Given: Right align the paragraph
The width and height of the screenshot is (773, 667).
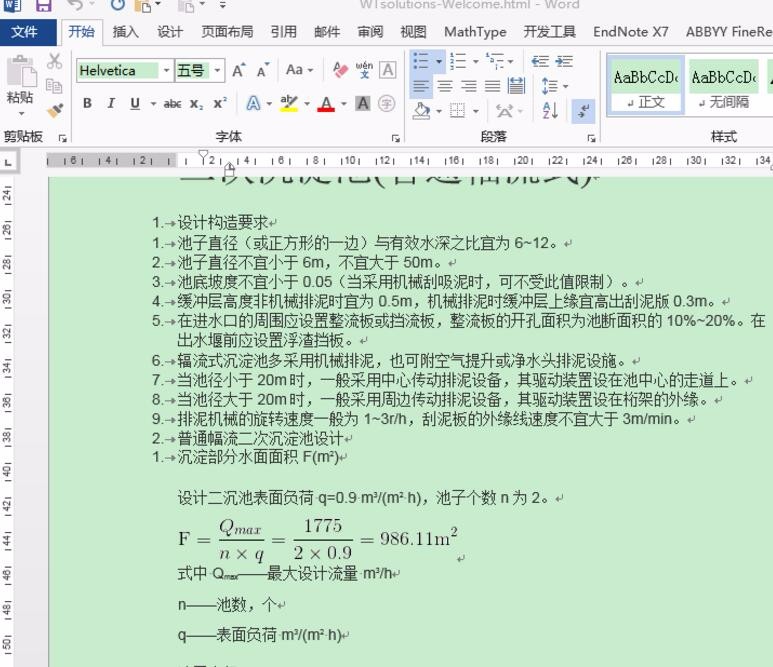Looking at the screenshot, I should point(468,87).
